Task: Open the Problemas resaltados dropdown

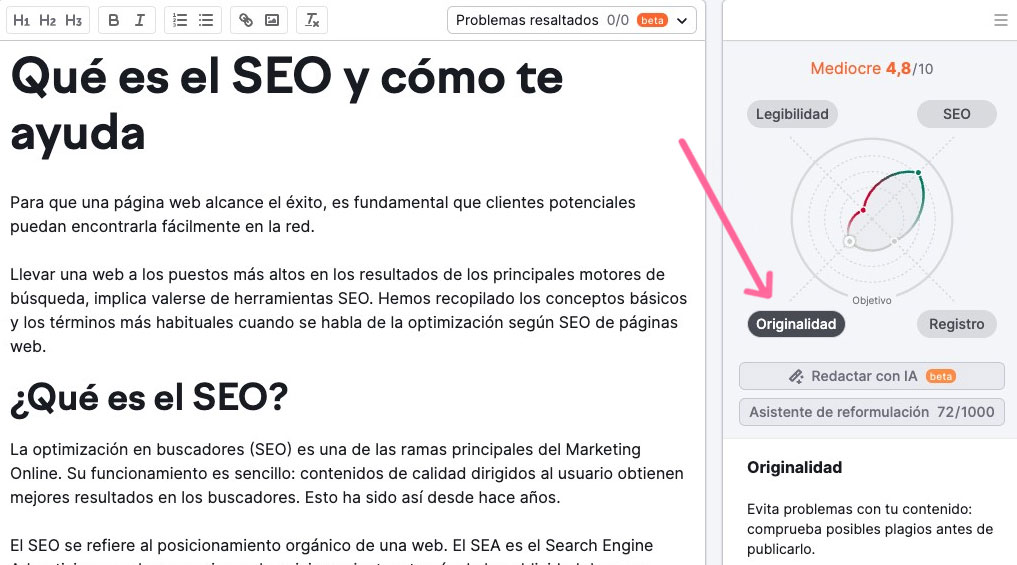Action: tap(571, 20)
